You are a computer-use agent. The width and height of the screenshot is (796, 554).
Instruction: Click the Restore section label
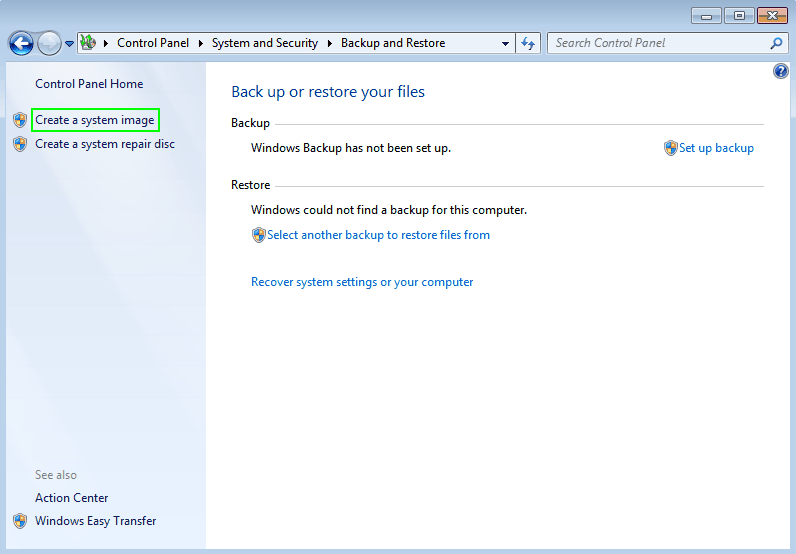(250, 185)
